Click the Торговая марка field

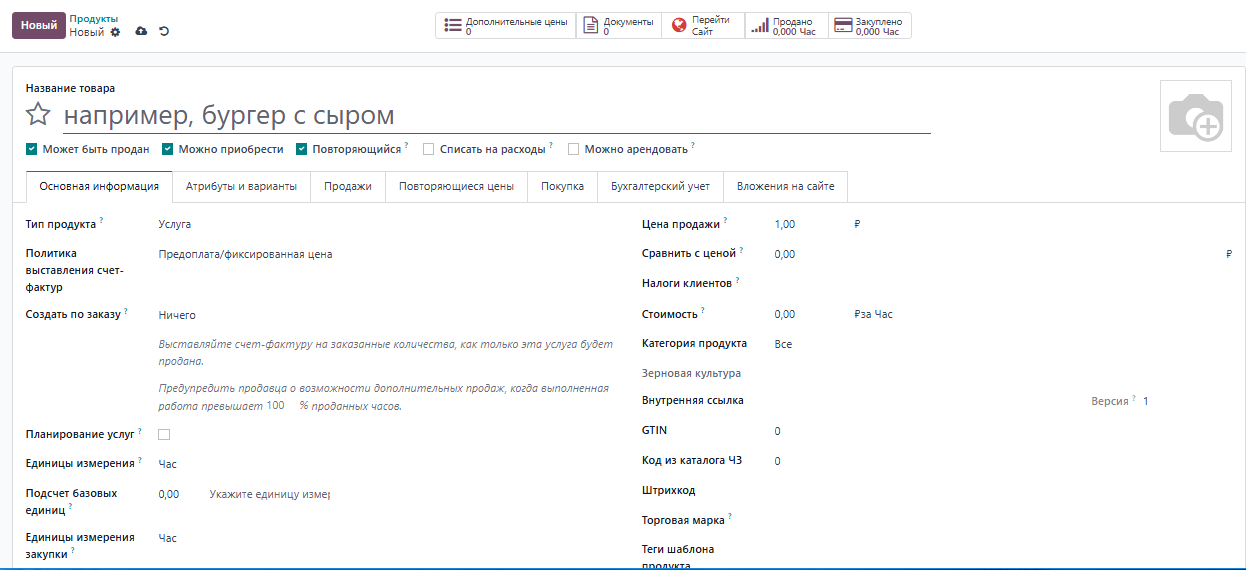[1003, 520]
